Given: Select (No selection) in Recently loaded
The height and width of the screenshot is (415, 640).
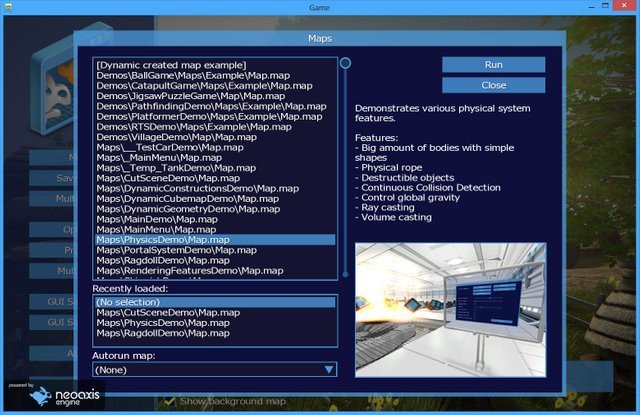Looking at the screenshot, I should (x=215, y=302).
